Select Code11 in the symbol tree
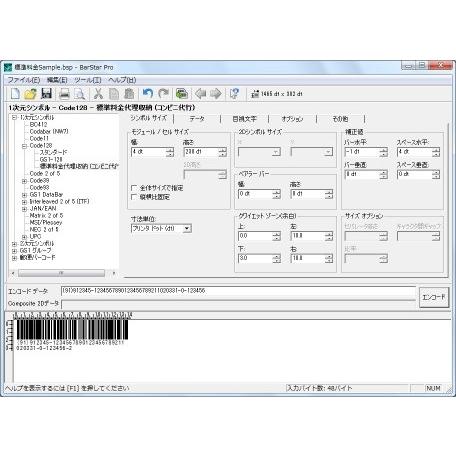456x456 pixels. point(39,138)
